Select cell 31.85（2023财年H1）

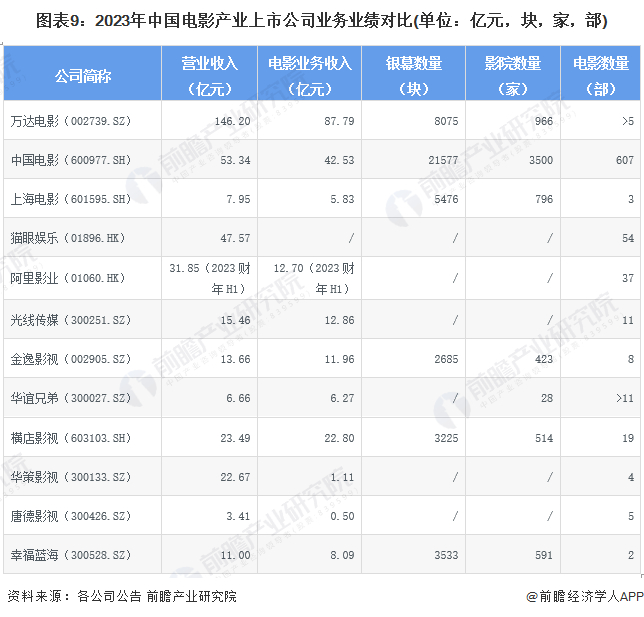click(210, 279)
